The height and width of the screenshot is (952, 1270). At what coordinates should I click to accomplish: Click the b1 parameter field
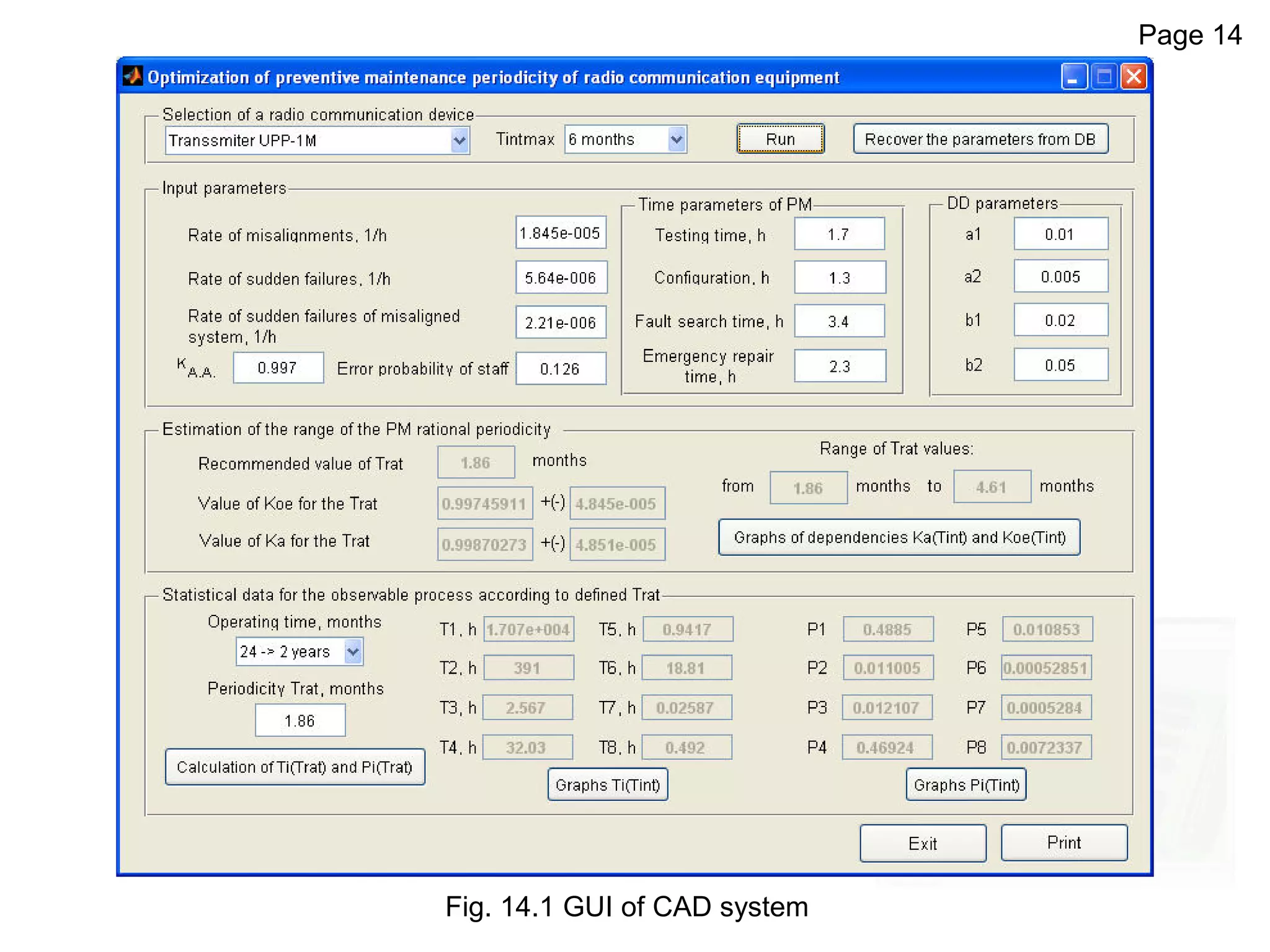coord(1061,320)
